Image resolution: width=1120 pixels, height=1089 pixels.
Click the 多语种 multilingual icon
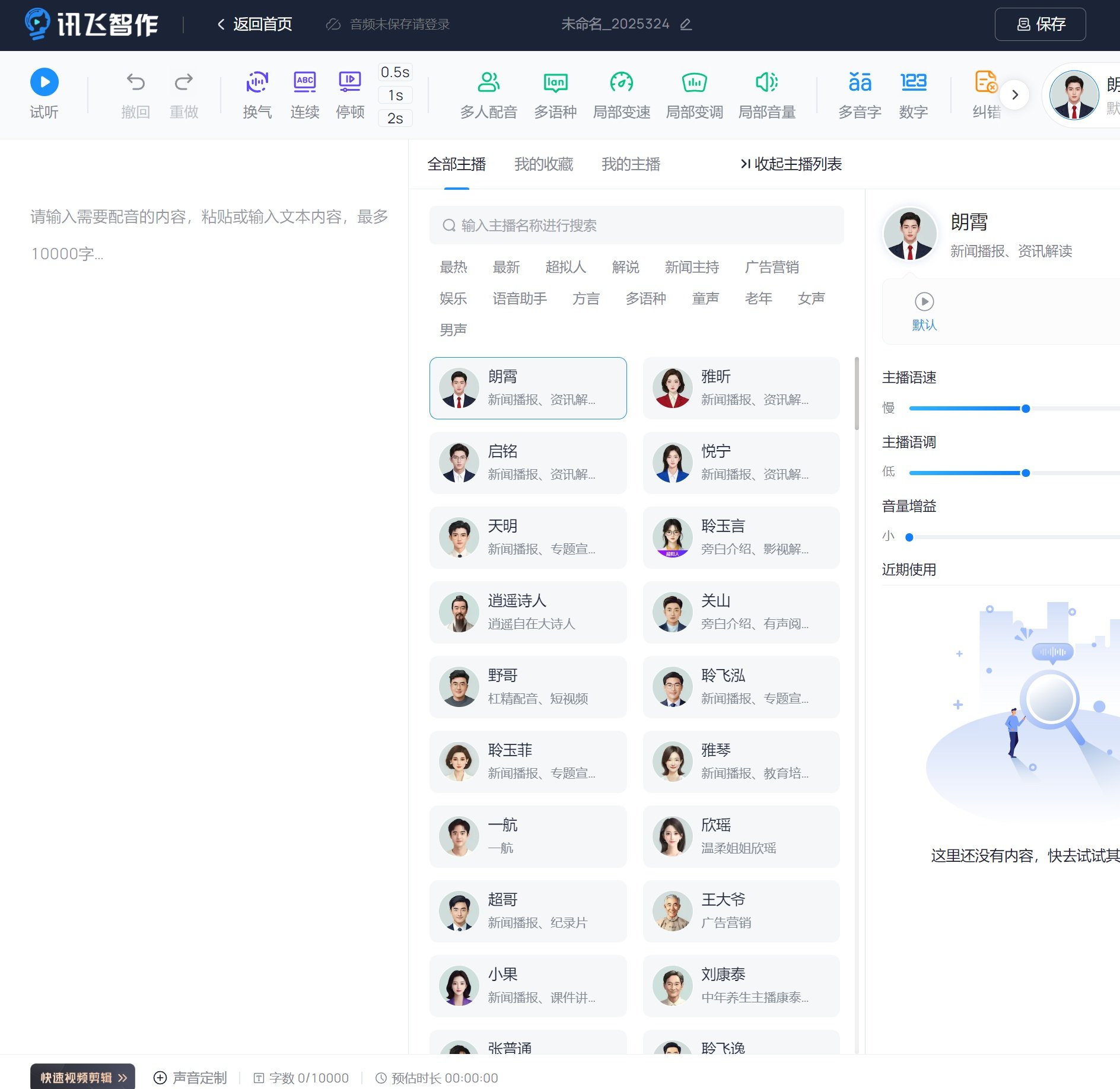(x=555, y=84)
